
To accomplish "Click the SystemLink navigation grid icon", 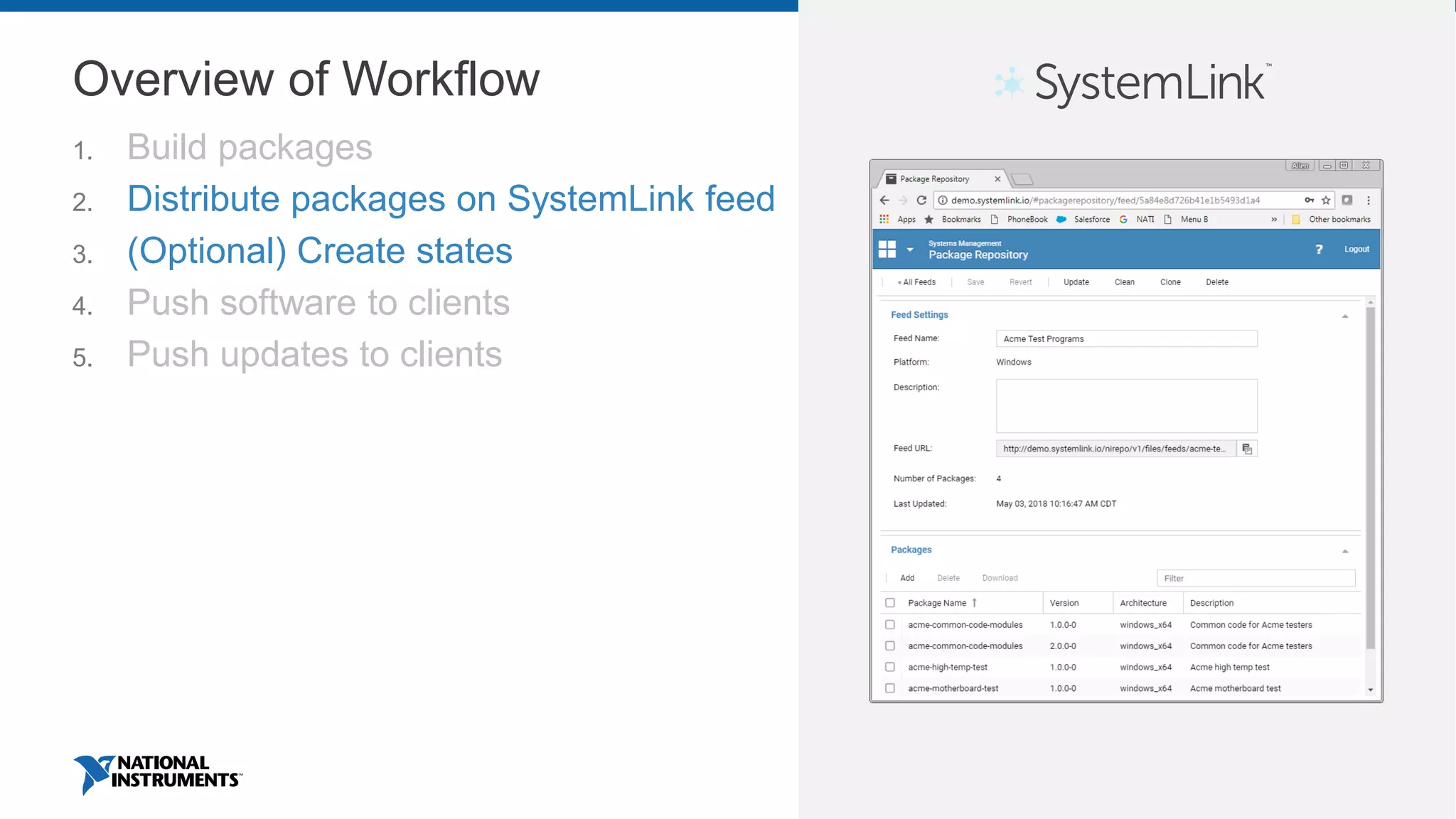I will (x=887, y=249).
